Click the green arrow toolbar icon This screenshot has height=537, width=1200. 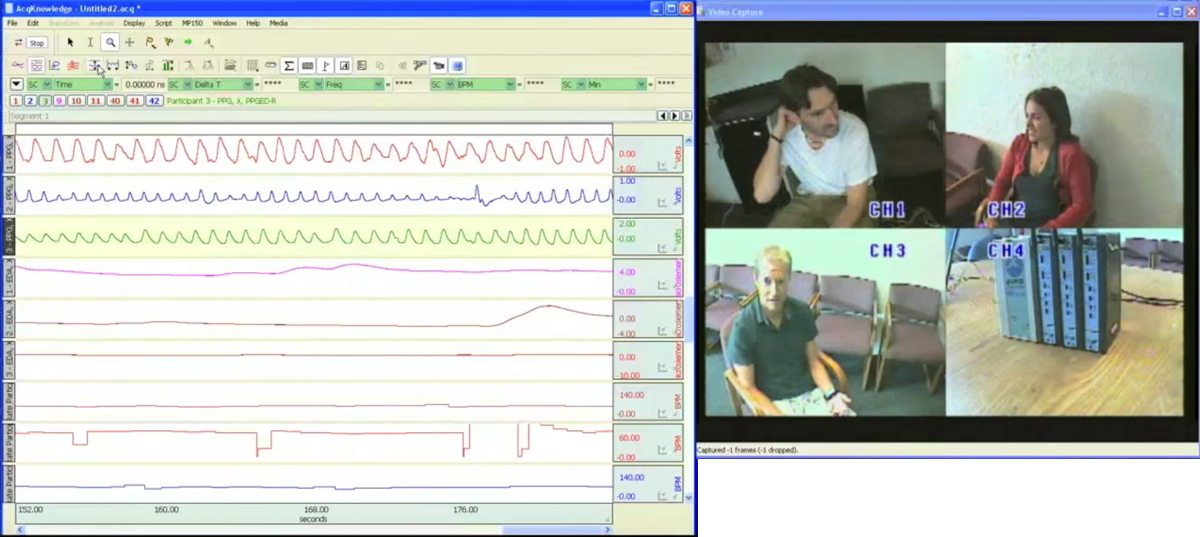point(188,43)
